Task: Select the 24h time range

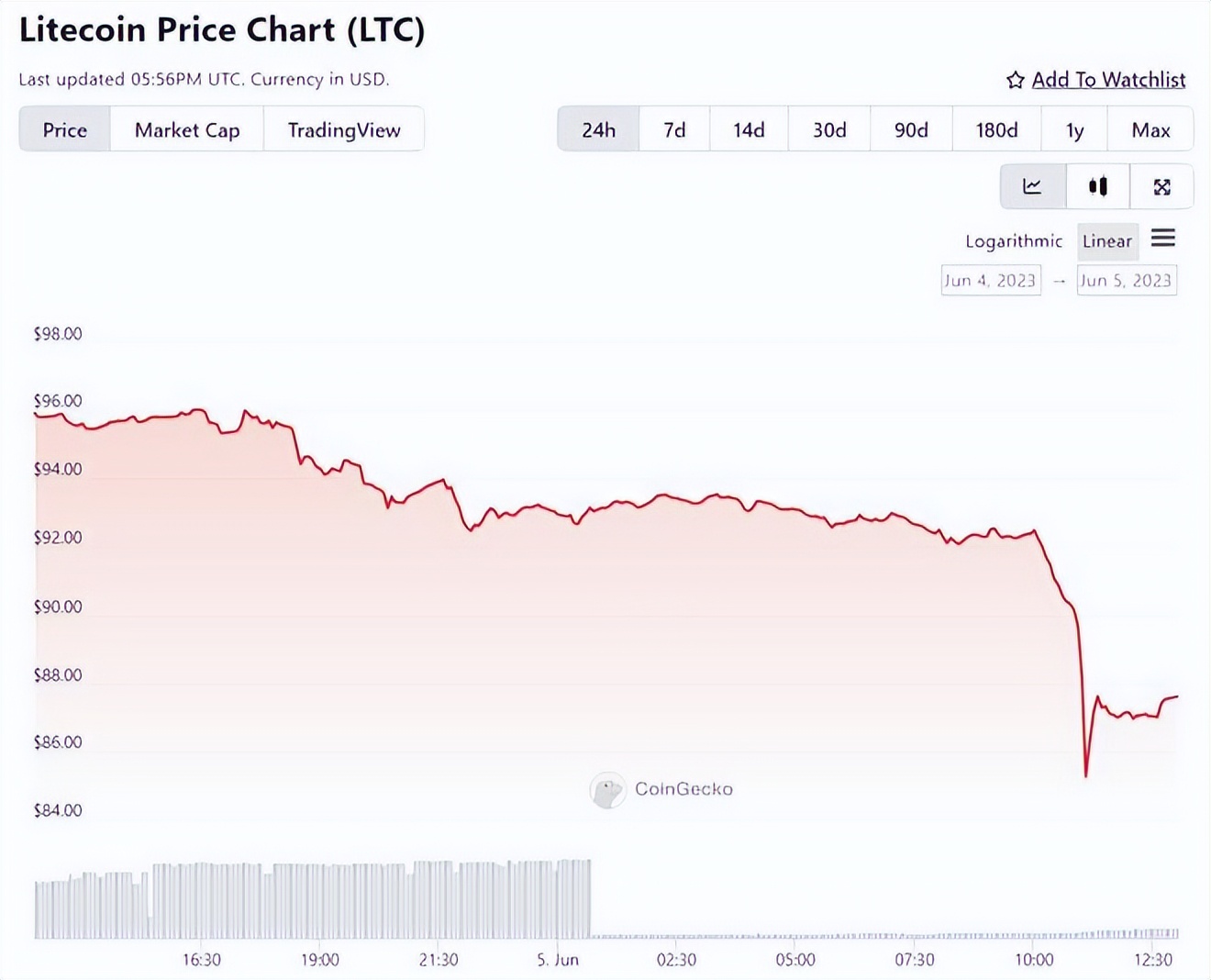Action: (x=597, y=129)
